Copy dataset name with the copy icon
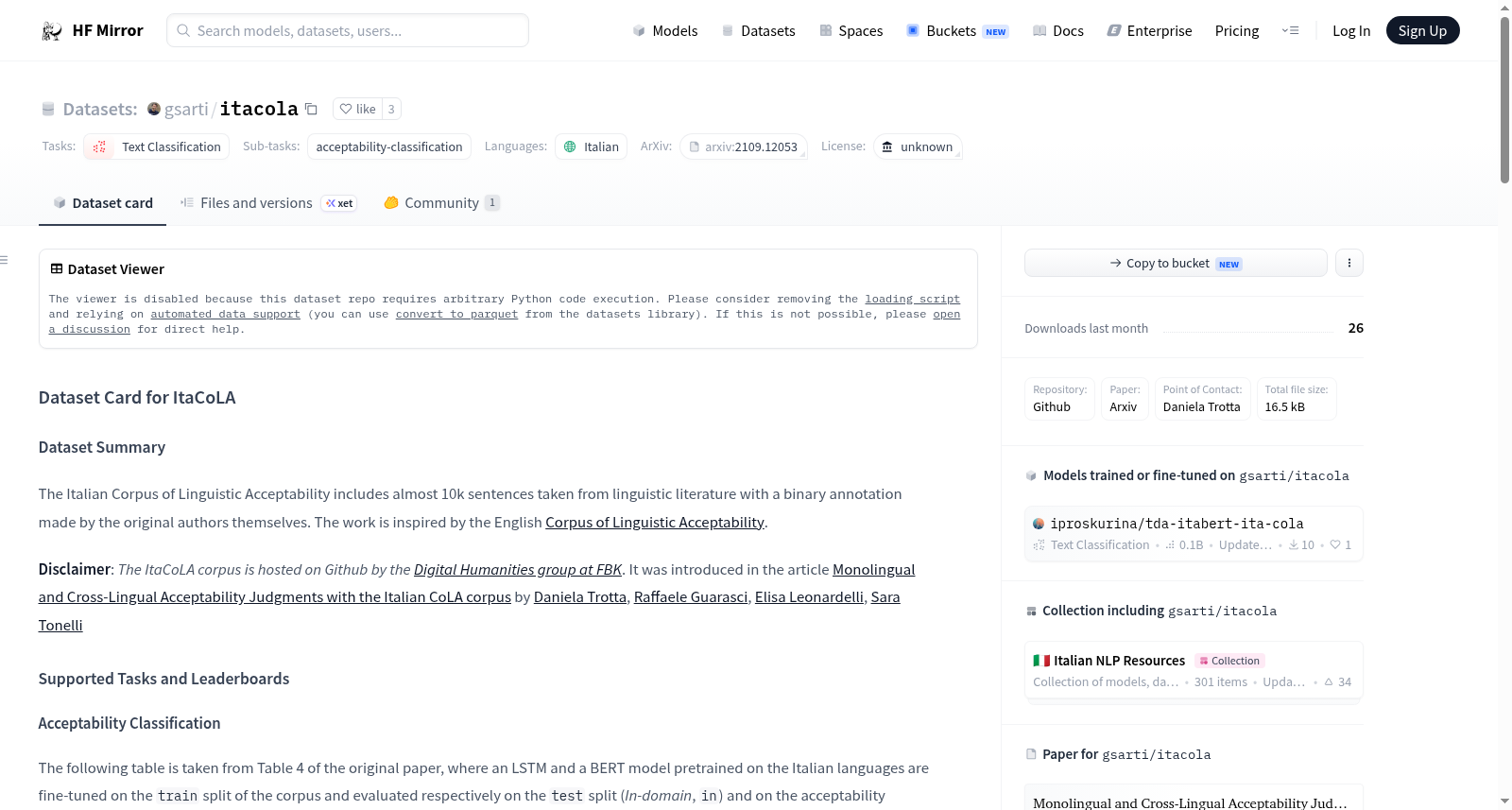1512x810 pixels. pos(311,109)
